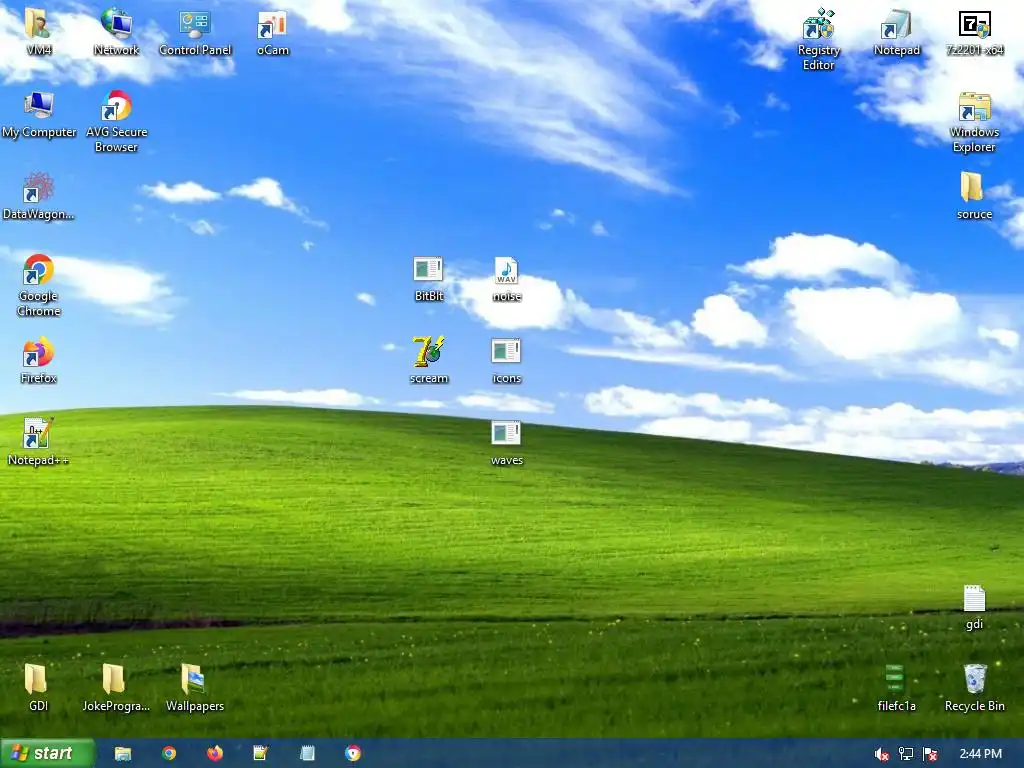The width and height of the screenshot is (1024, 768).
Task: Click the network connection tray icon
Action: pyautogui.click(x=906, y=754)
